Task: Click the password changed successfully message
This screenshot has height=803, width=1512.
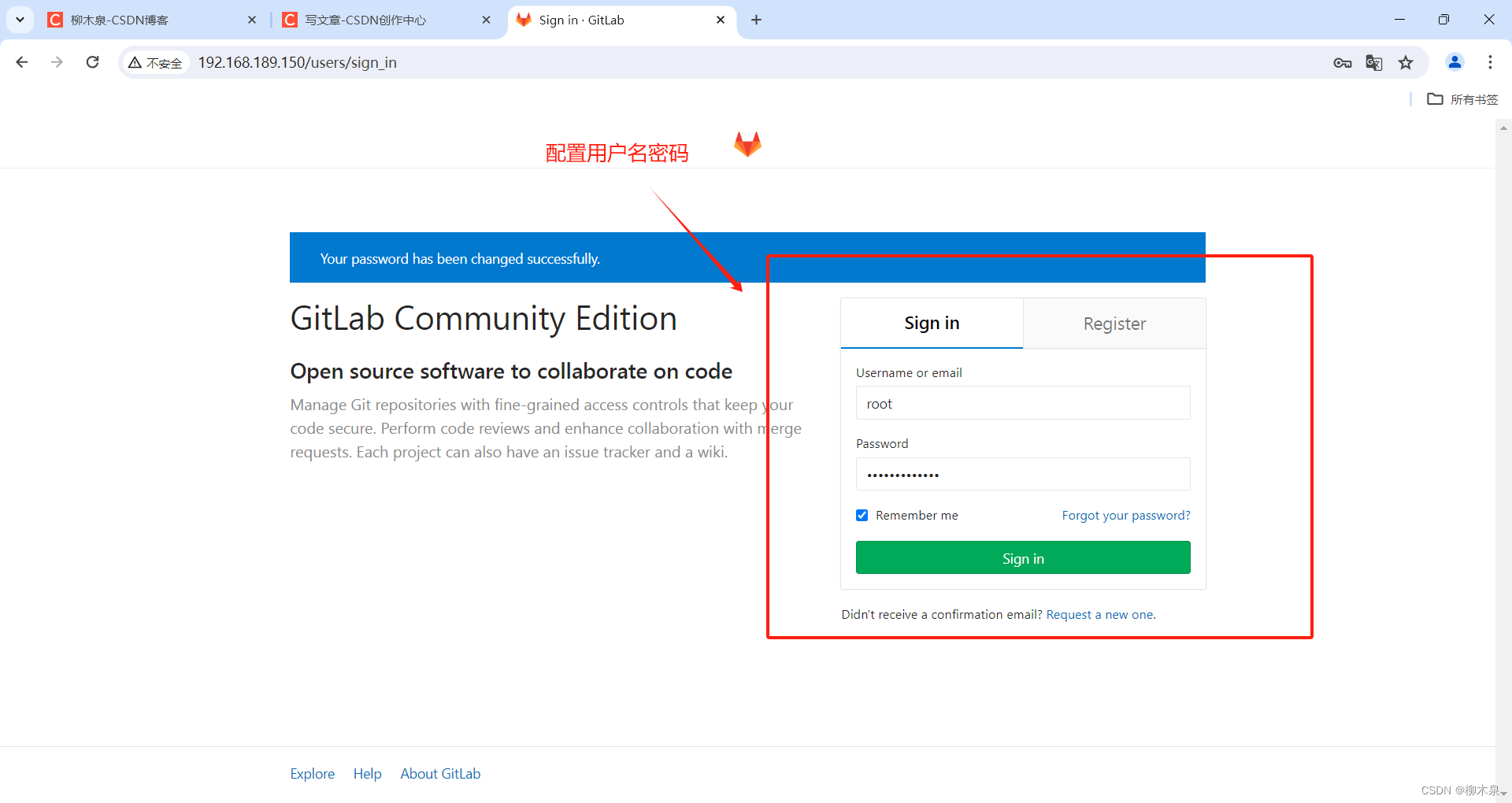Action: 460,259
